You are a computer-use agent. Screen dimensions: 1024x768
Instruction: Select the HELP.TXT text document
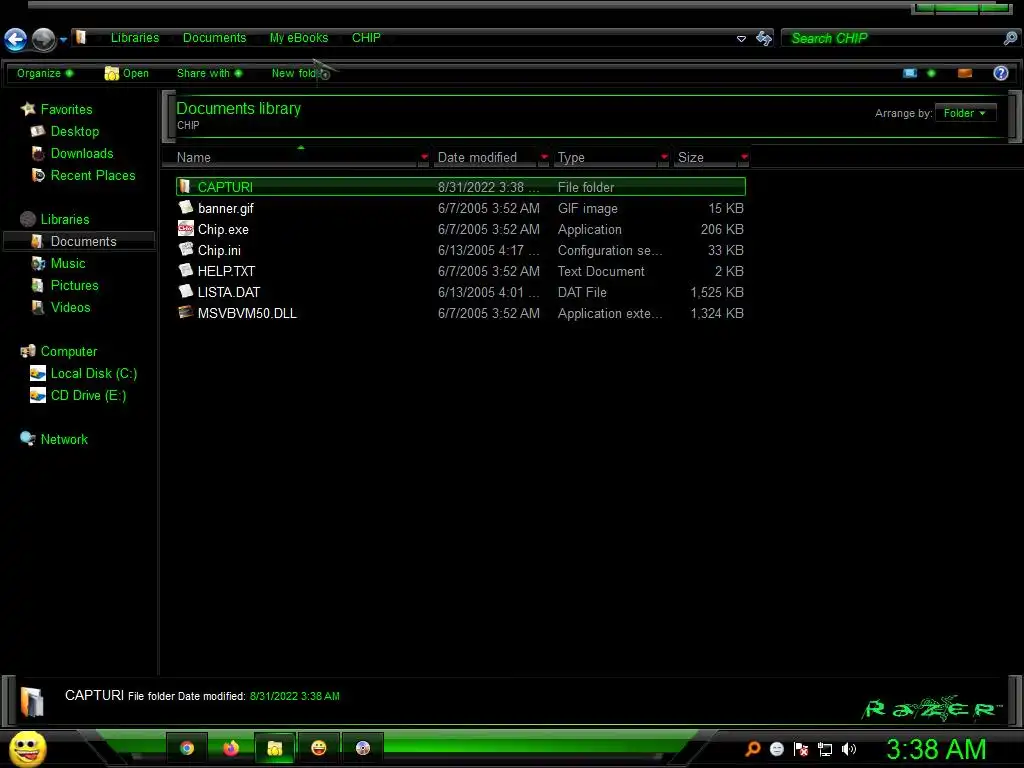click(x=460, y=271)
